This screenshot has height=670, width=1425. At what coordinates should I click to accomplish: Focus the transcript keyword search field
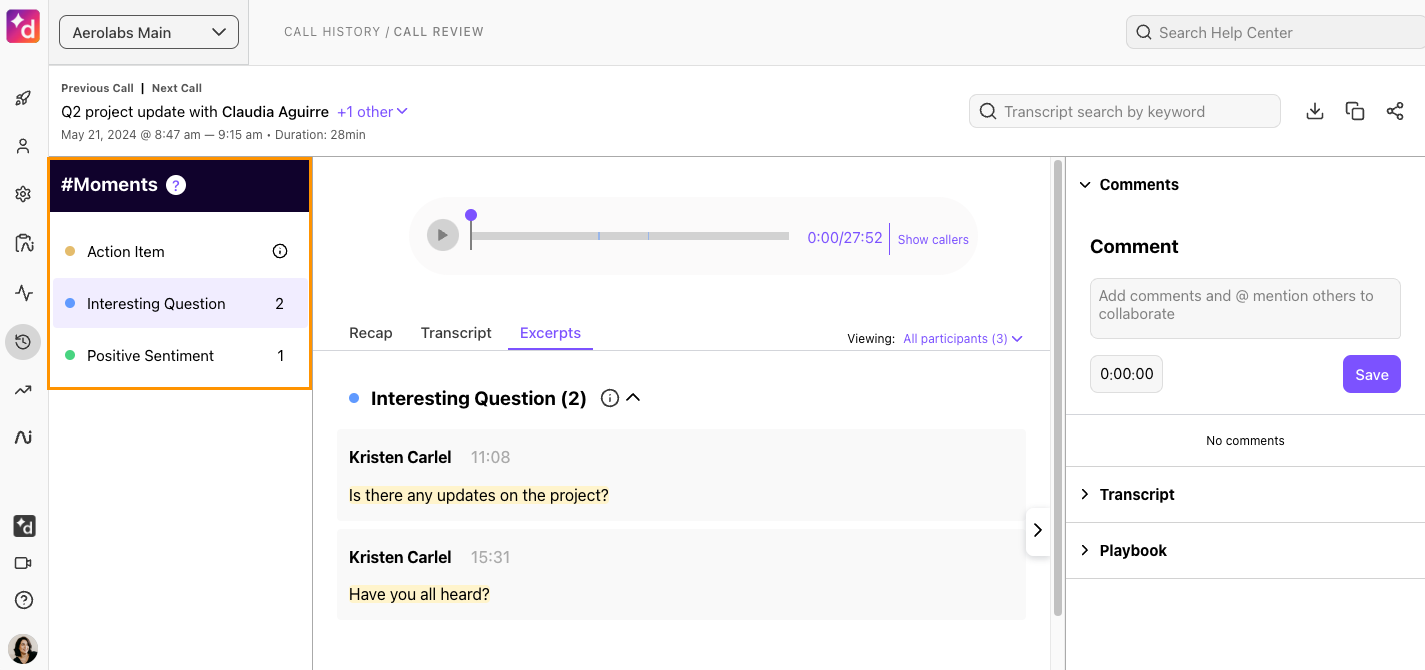pyautogui.click(x=1125, y=111)
